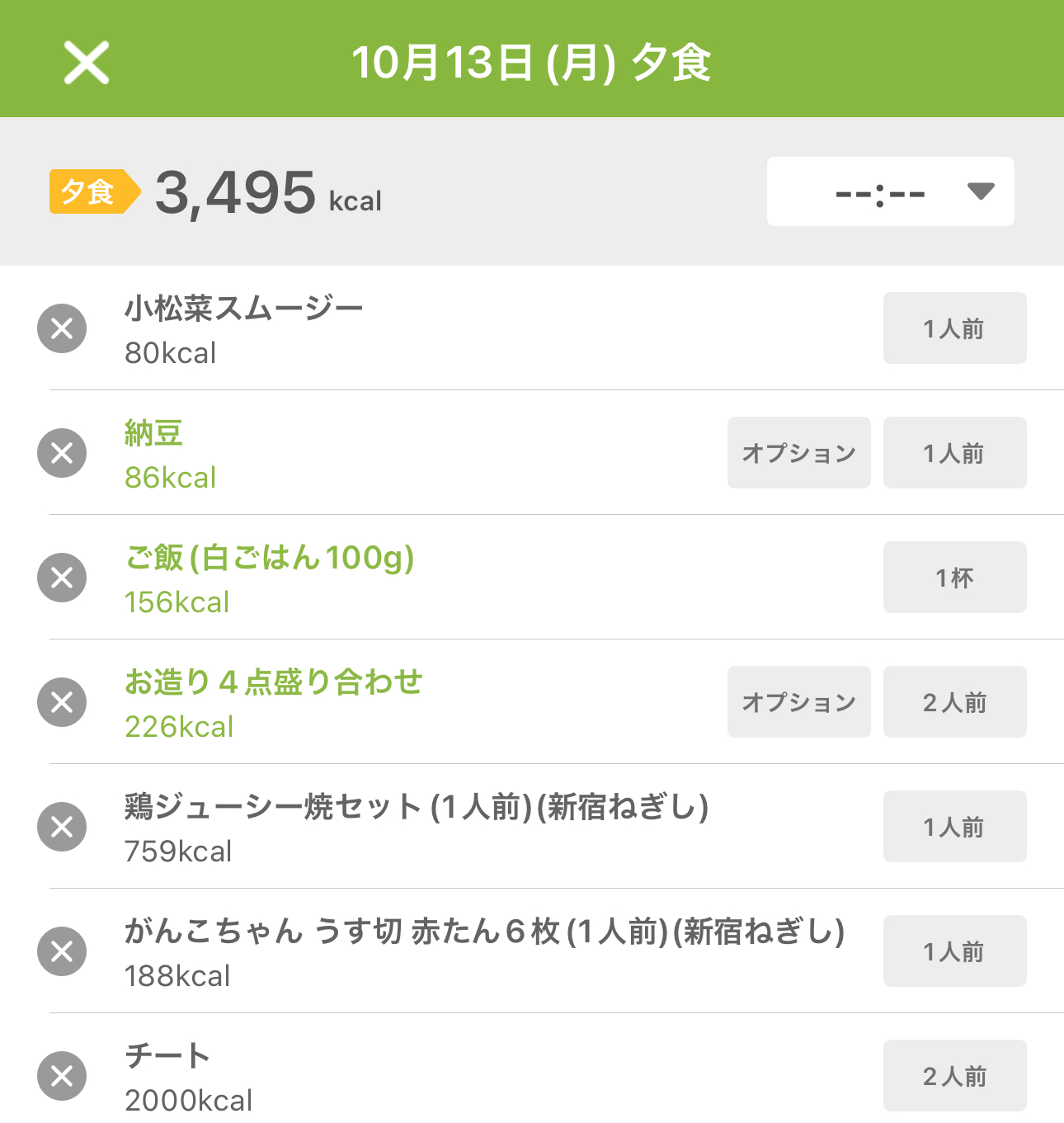Open オプション for お造り４点盛り合わせ
Screen dimensions: 1064x1123
tap(798, 702)
